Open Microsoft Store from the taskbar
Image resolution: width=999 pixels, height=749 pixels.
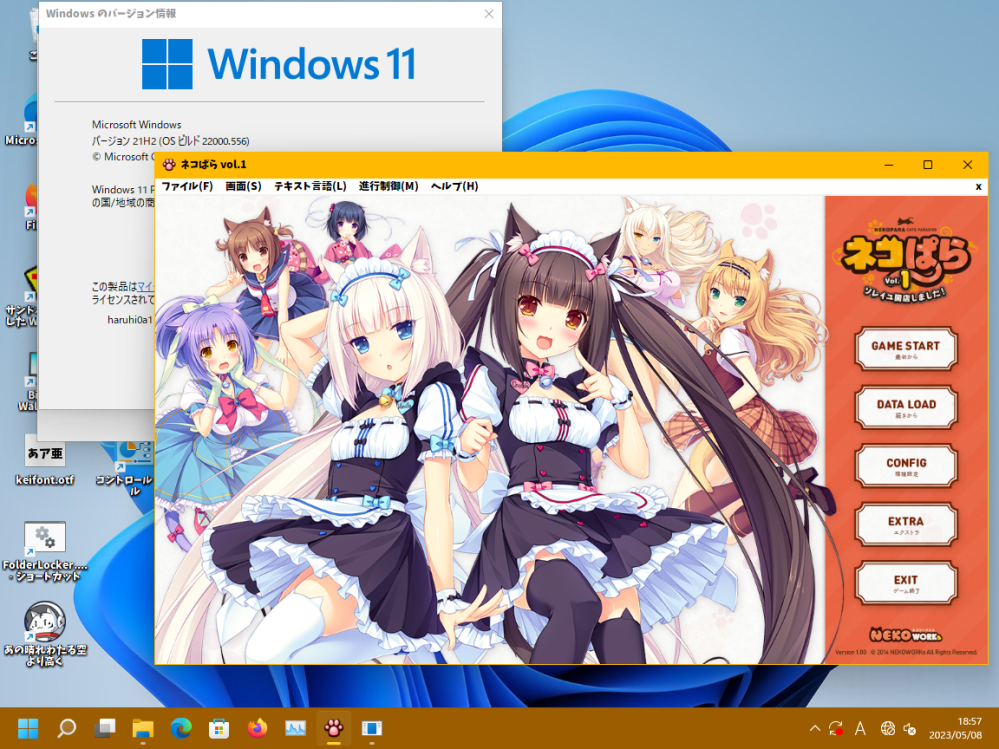(219, 728)
